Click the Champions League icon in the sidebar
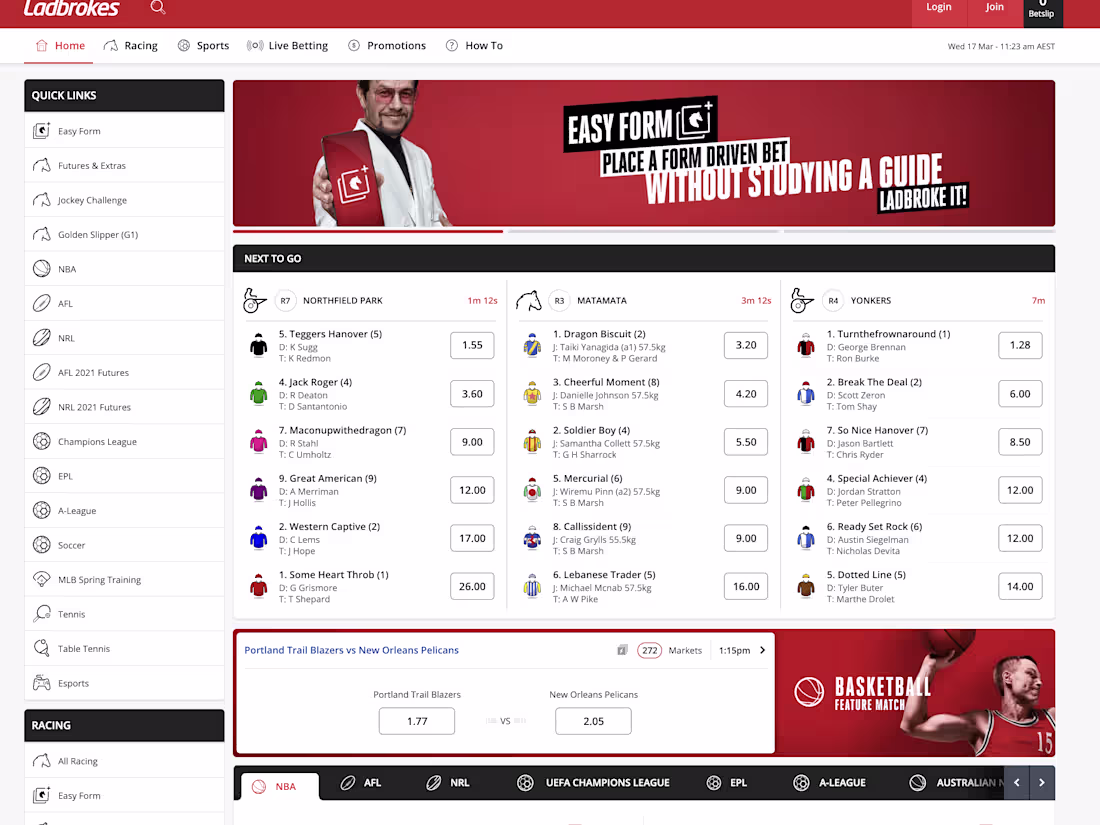Image resolution: width=1100 pixels, height=825 pixels. (41, 441)
